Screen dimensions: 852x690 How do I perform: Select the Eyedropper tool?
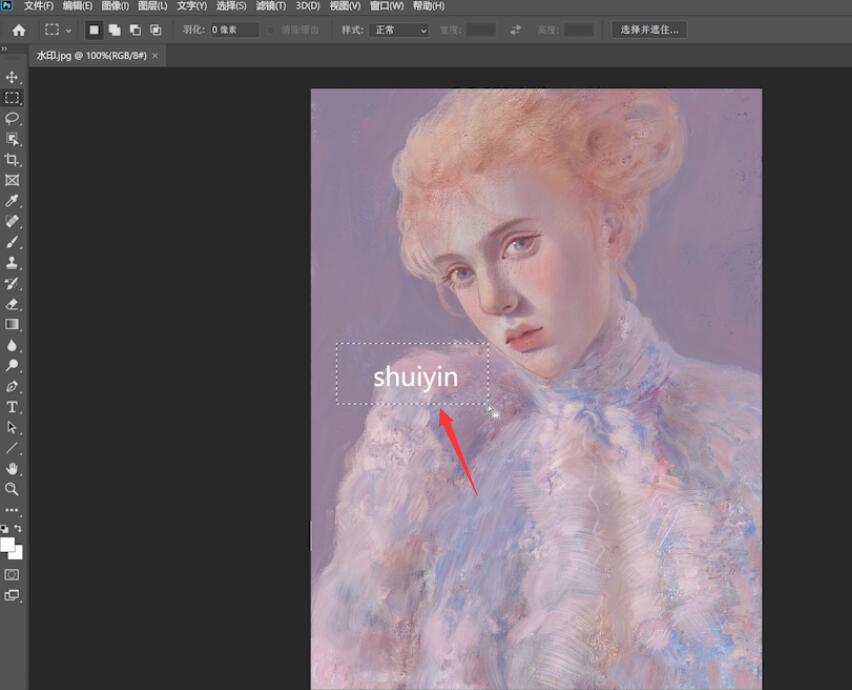point(11,200)
